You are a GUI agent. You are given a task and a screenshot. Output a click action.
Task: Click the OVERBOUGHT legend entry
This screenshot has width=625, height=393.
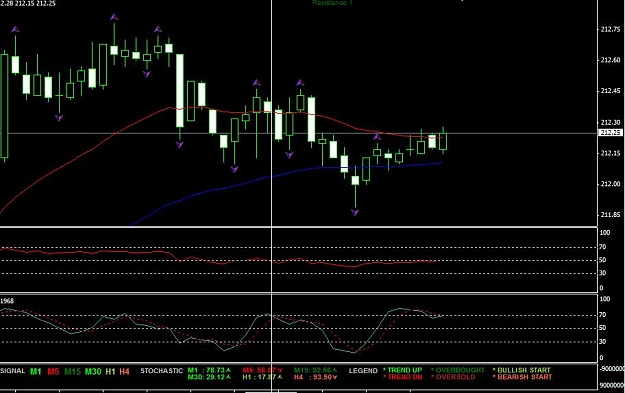458,370
